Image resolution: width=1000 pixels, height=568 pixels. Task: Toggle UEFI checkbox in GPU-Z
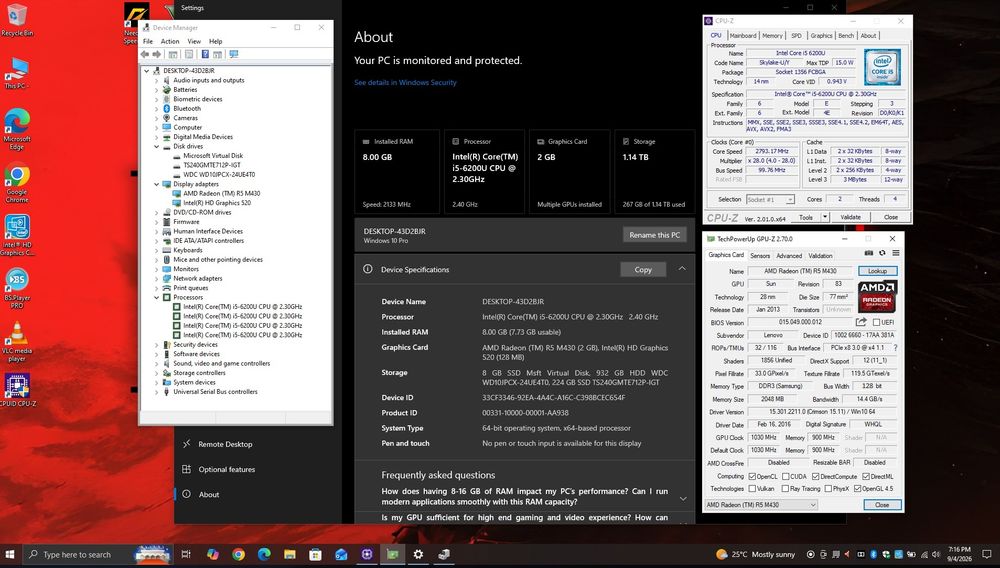[x=876, y=323]
